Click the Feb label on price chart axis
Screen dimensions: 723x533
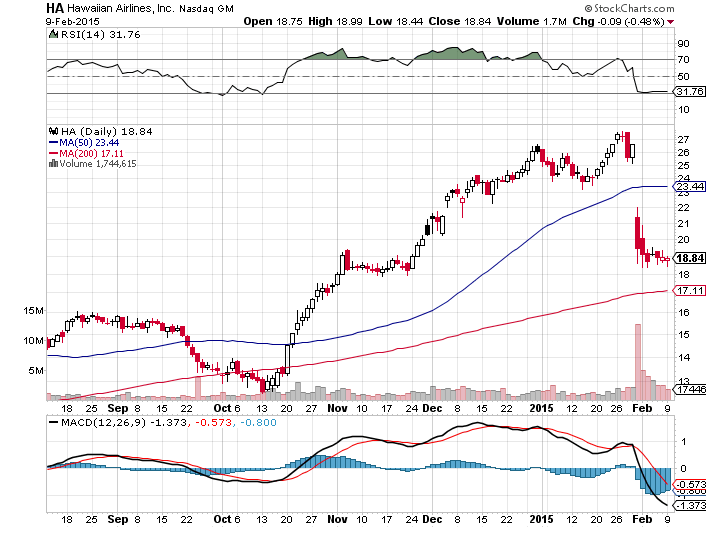[x=642, y=409]
